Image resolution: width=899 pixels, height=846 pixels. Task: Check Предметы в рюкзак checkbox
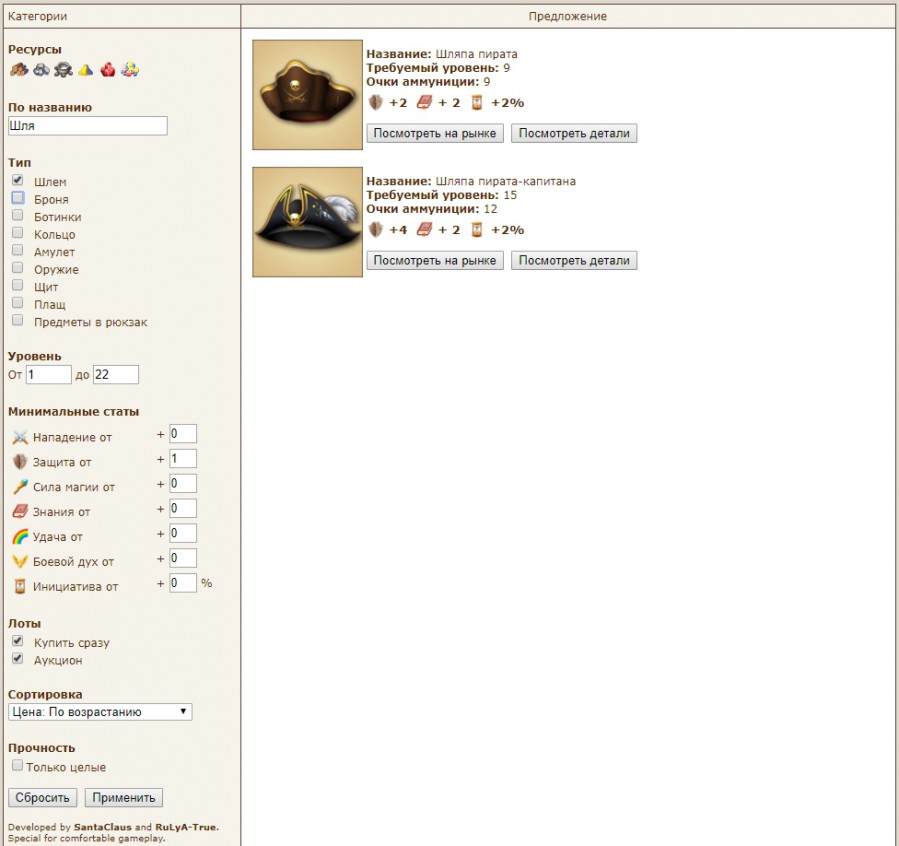click(18, 320)
